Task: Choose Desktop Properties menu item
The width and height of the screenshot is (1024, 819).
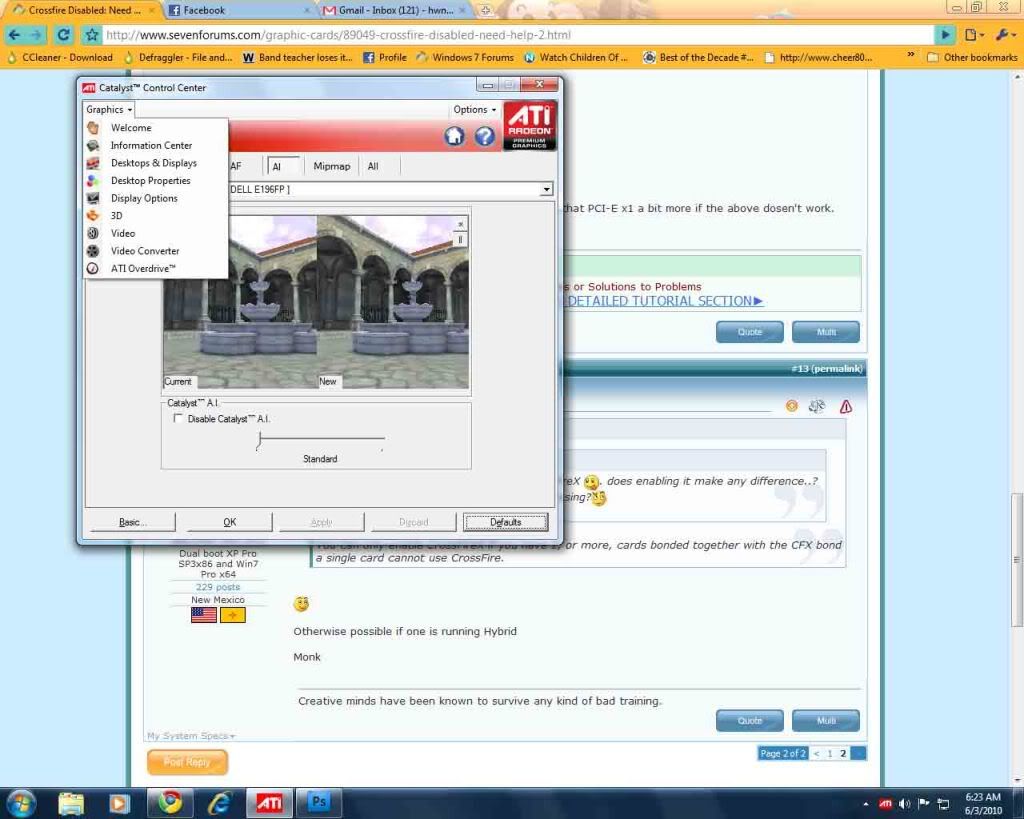Action: (x=151, y=180)
